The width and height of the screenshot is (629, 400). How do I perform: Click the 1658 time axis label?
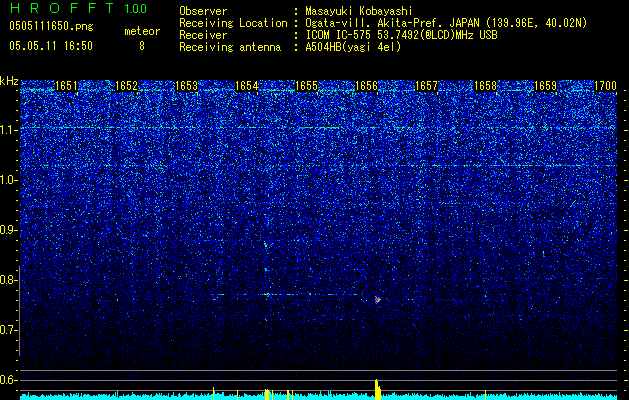click(x=486, y=86)
